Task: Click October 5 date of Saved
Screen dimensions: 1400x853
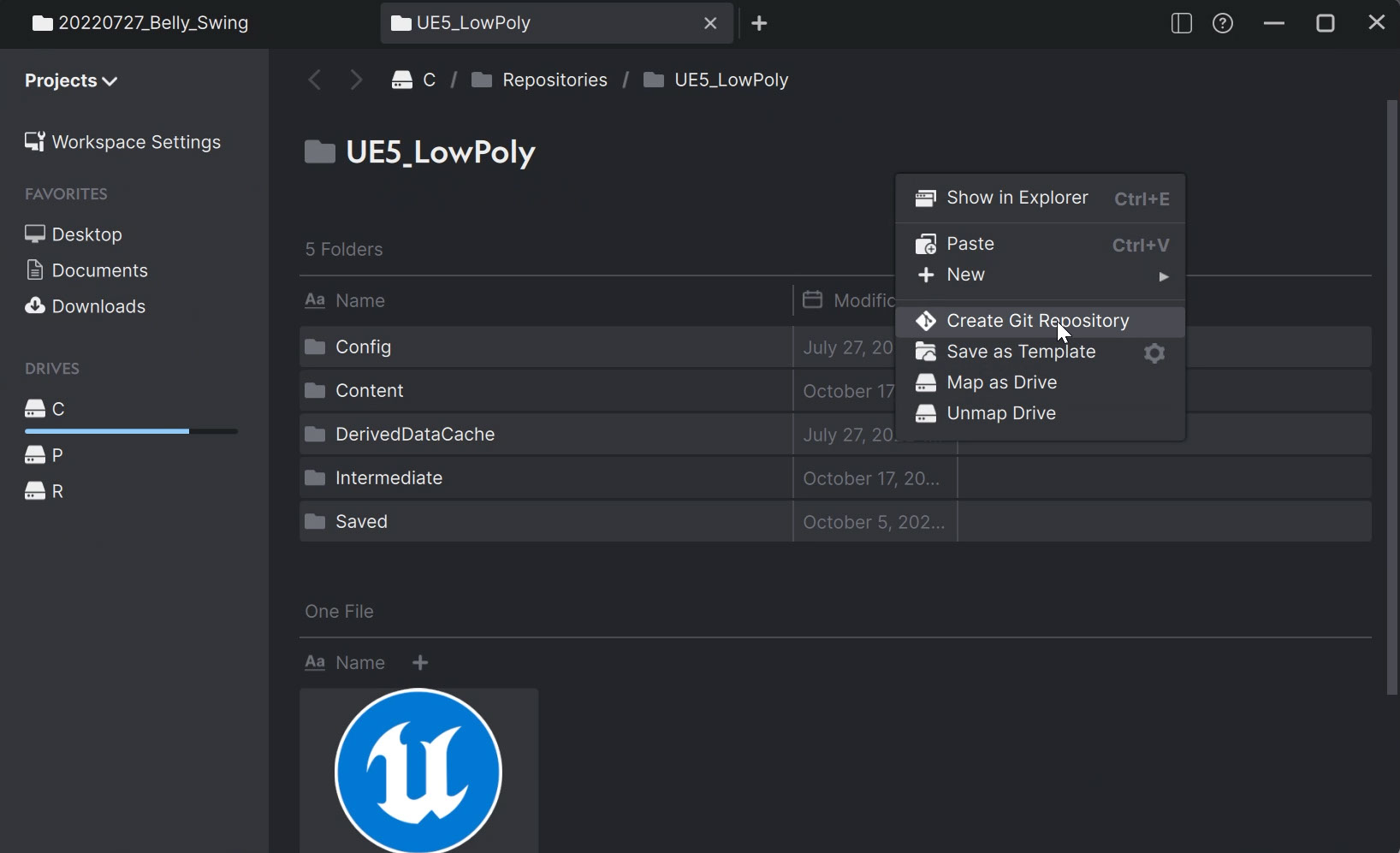Action: coord(874,522)
